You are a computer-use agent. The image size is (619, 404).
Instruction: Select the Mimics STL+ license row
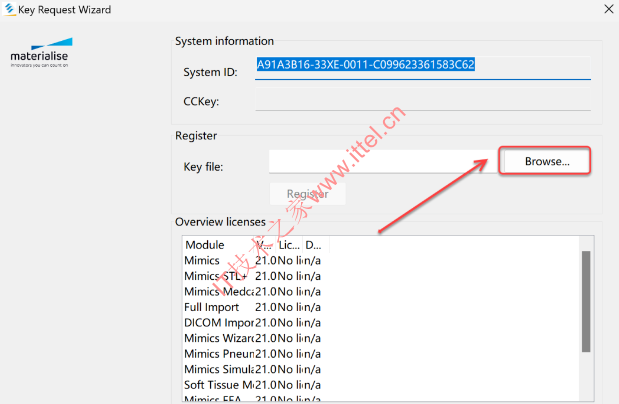tap(253, 276)
